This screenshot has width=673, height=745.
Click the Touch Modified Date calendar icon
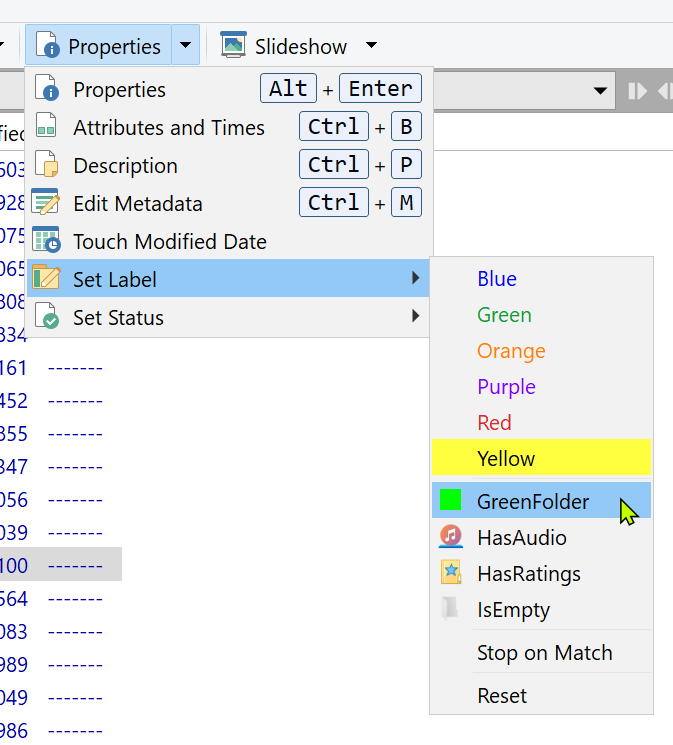pos(47,239)
